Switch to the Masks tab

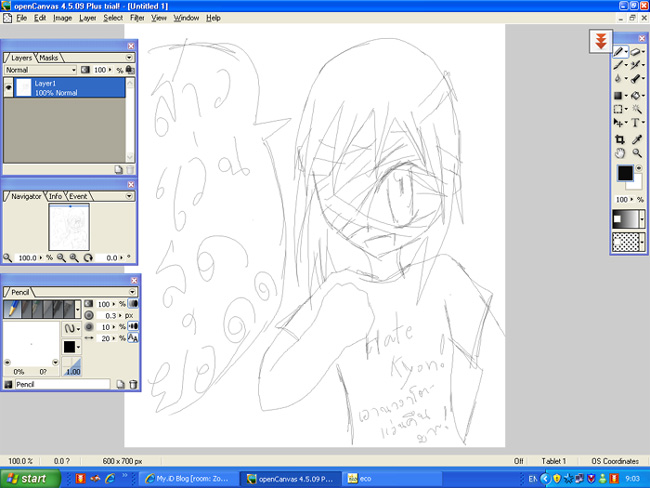click(49, 58)
